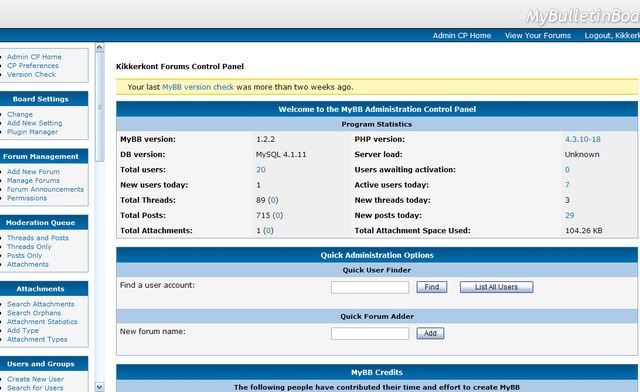Select the MyBB version 1.2.2 value

point(265,139)
